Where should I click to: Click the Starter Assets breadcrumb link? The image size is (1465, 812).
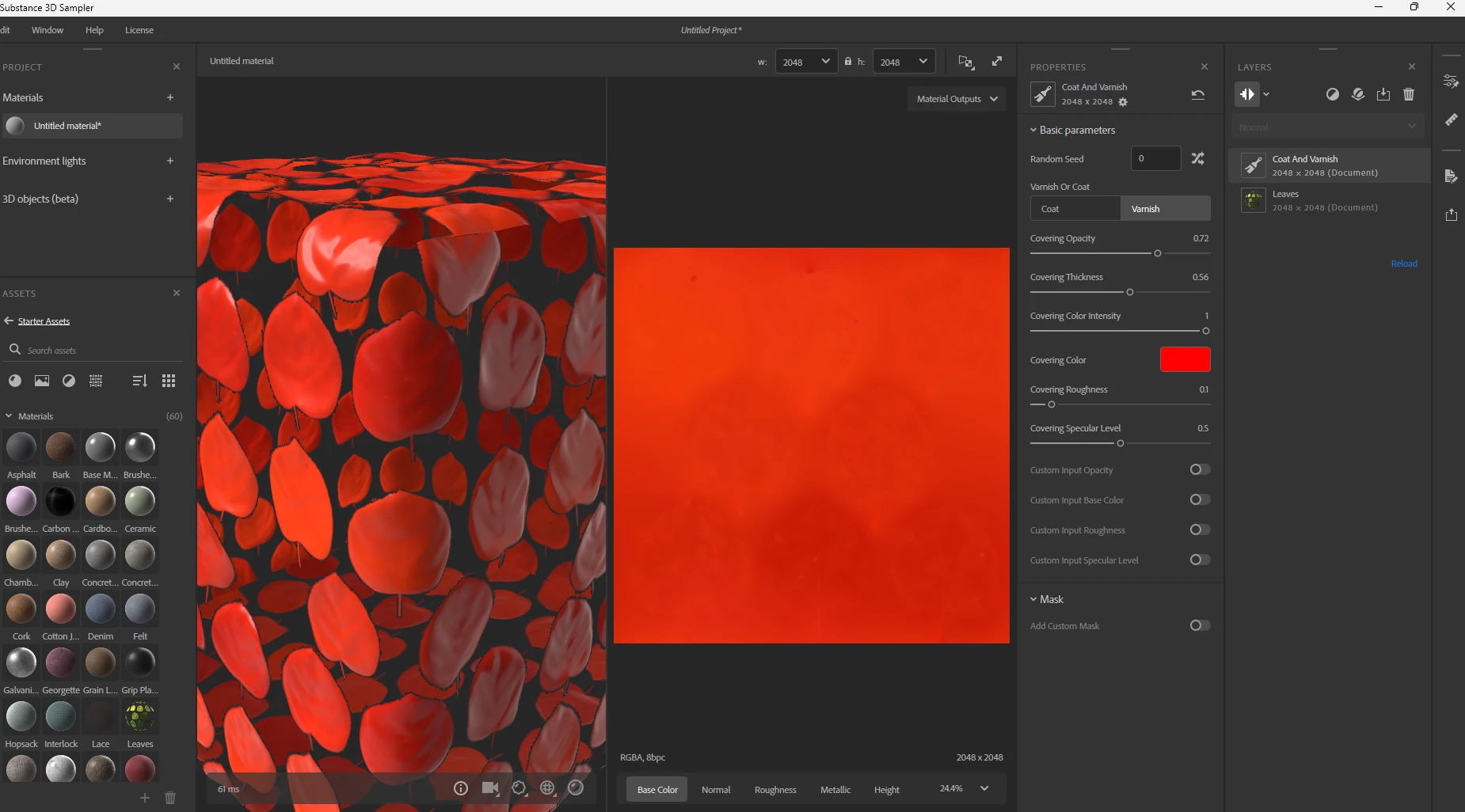click(x=44, y=321)
